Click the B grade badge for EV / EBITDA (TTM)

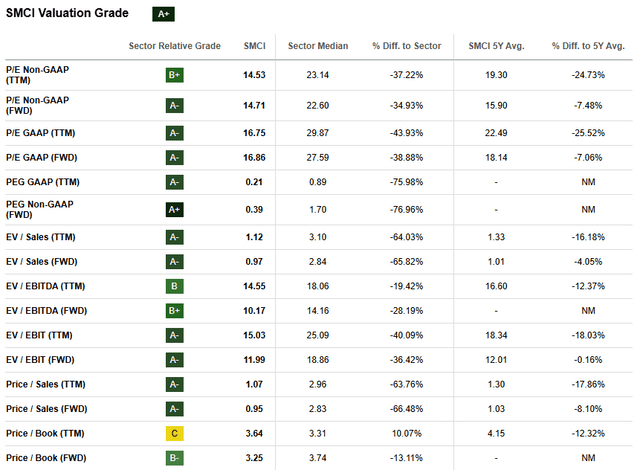pos(175,286)
